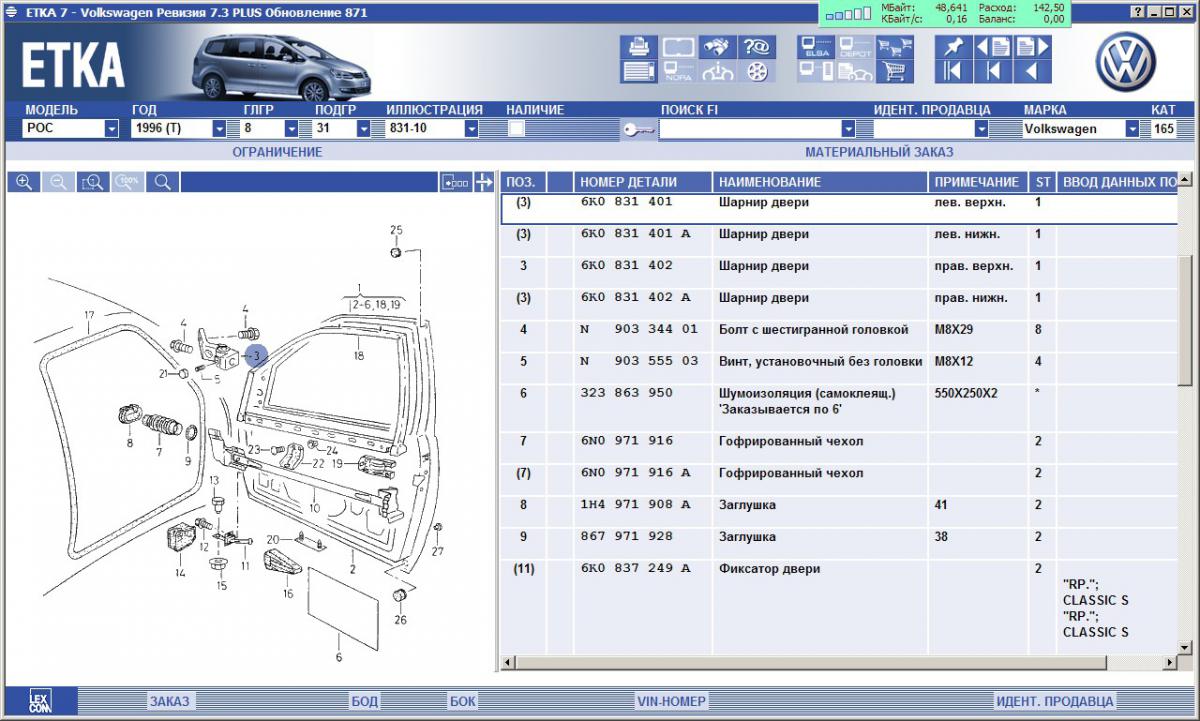Click the multiple shopping carts icon
The image size is (1200, 721).
point(895,47)
